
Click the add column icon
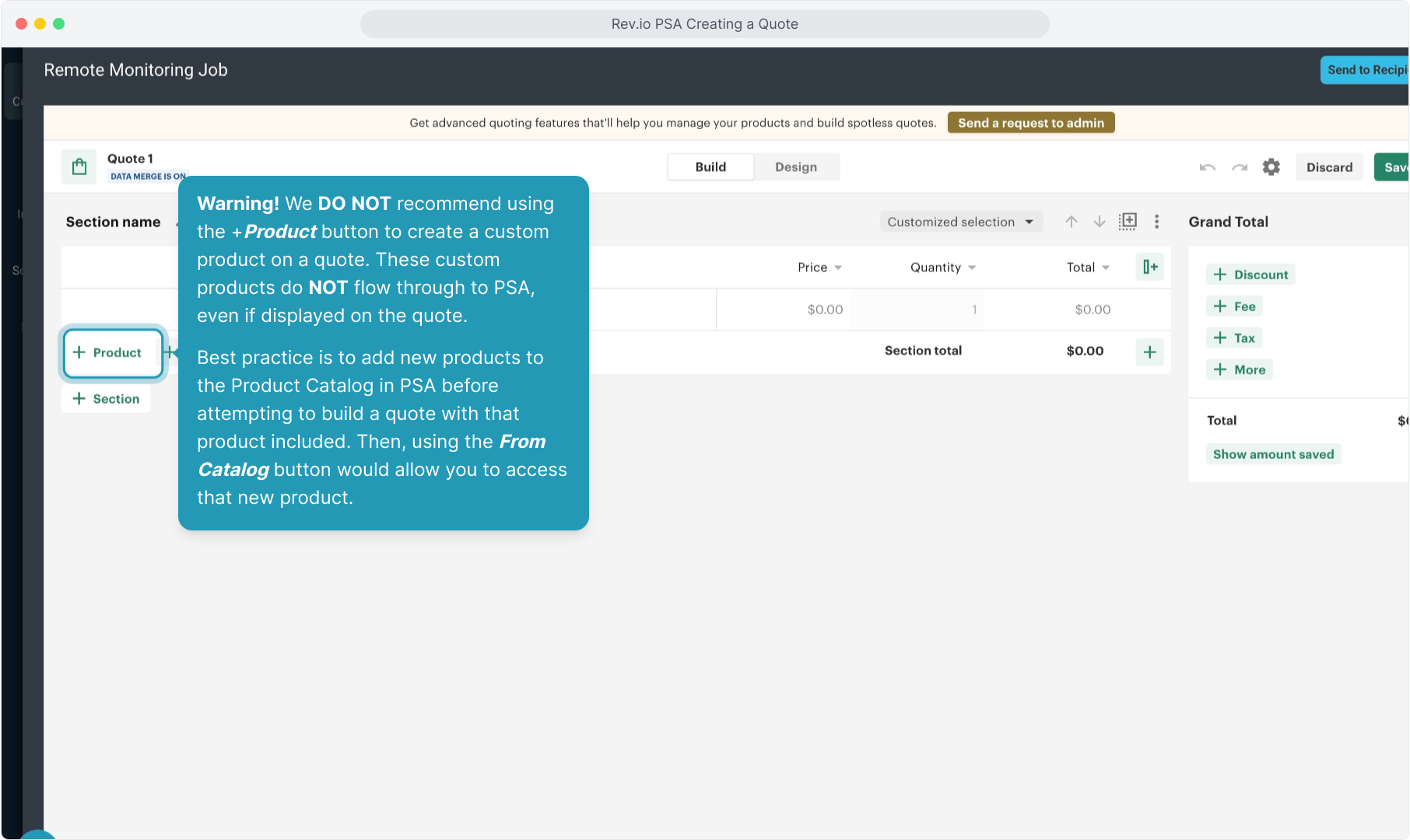coord(1149,267)
